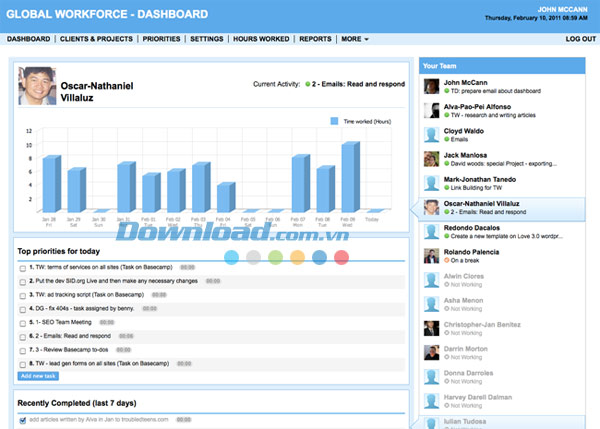Viewport: 600px width, 429px height.
Task: Go to the Hours Worked tab
Action: [262, 39]
